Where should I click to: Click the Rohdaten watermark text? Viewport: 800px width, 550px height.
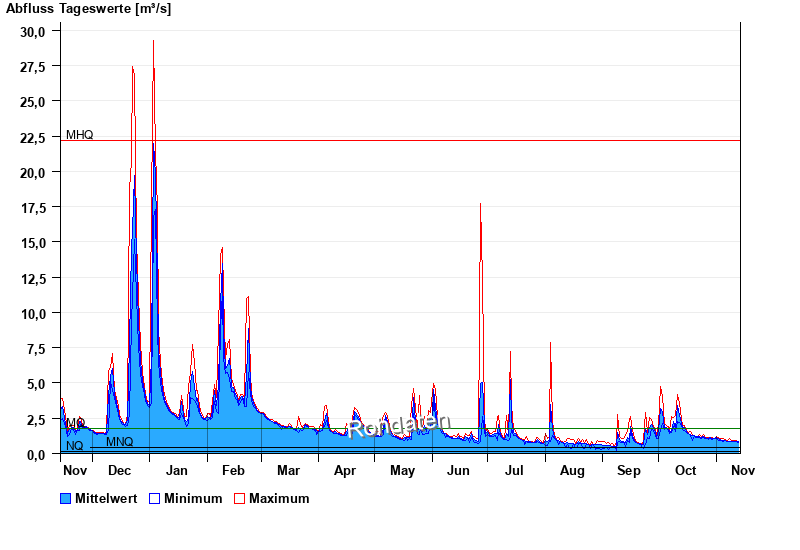[x=400, y=425]
